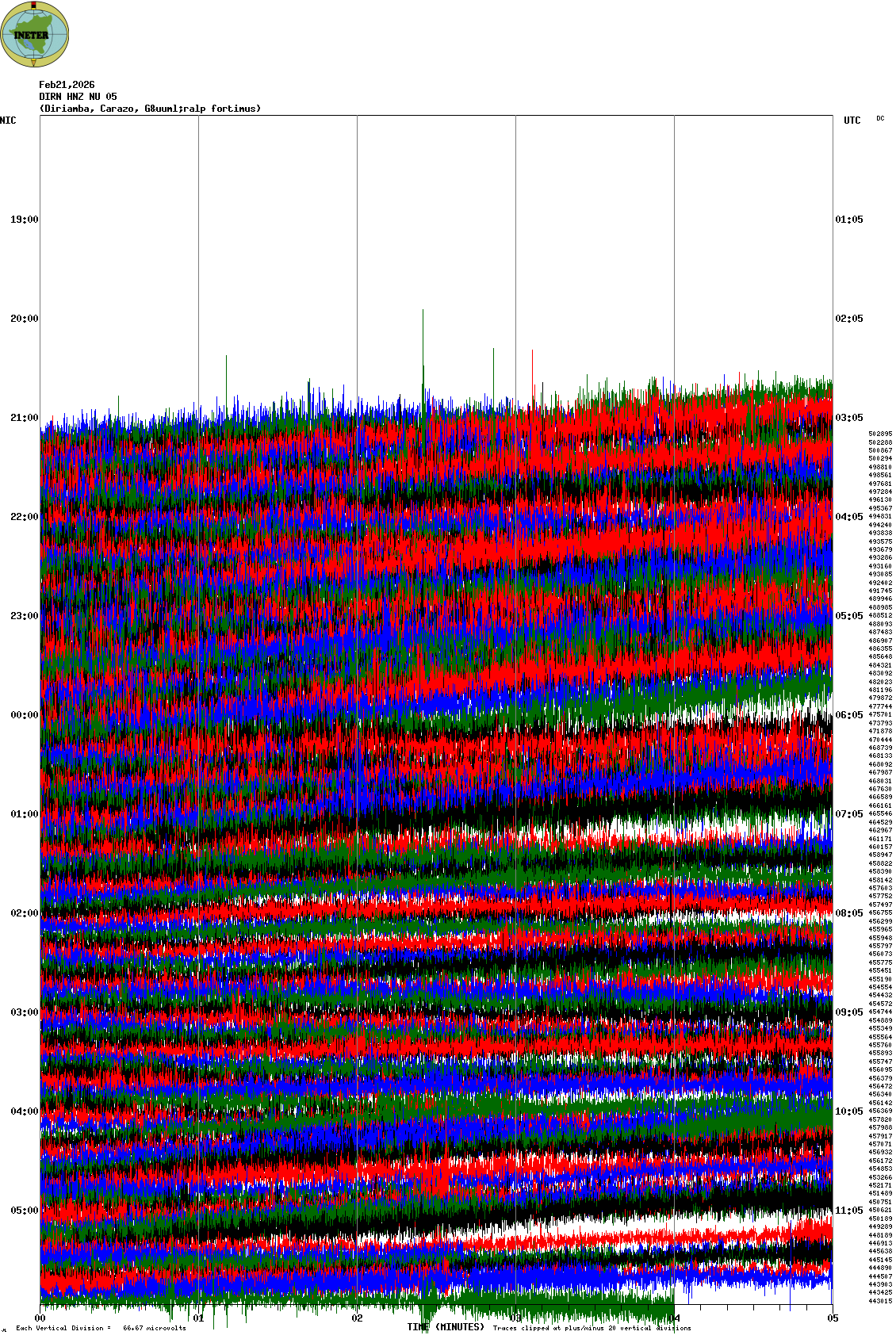
Task: Click the 07:05 UTC time marker
Action: [x=849, y=814]
